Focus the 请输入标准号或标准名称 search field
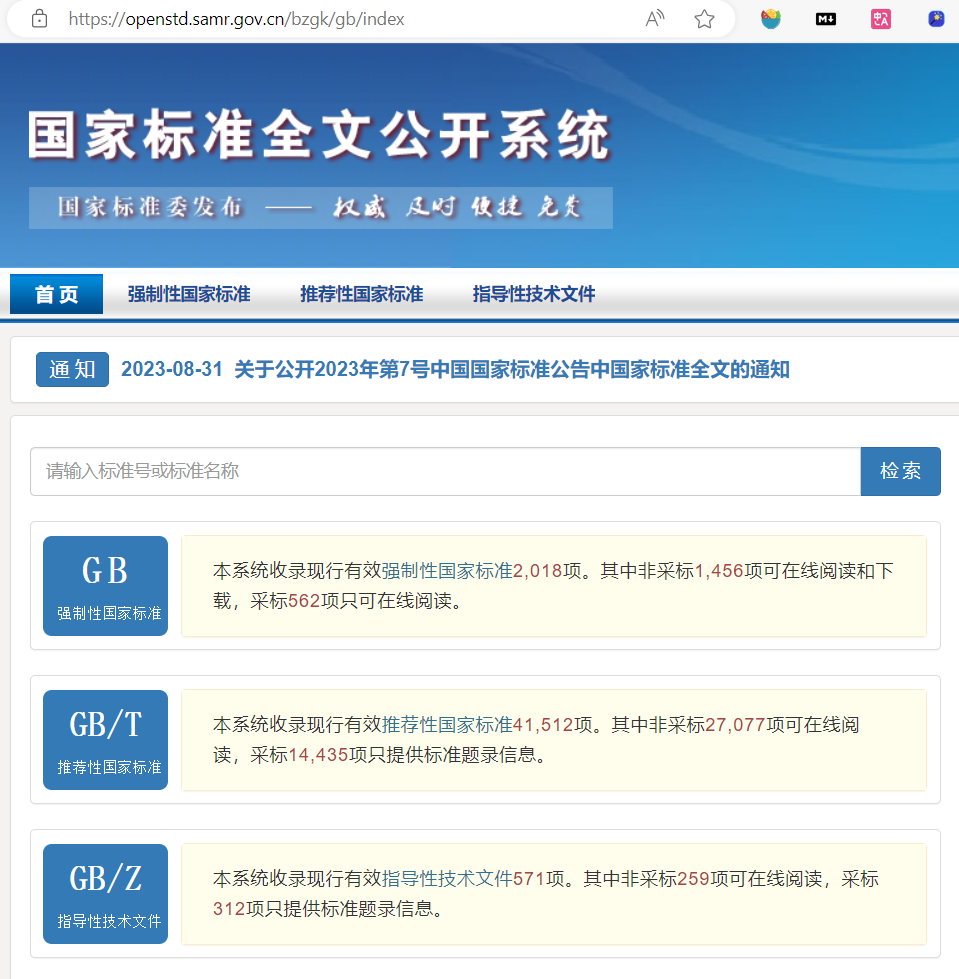Image resolution: width=959 pixels, height=979 pixels. tap(445, 471)
